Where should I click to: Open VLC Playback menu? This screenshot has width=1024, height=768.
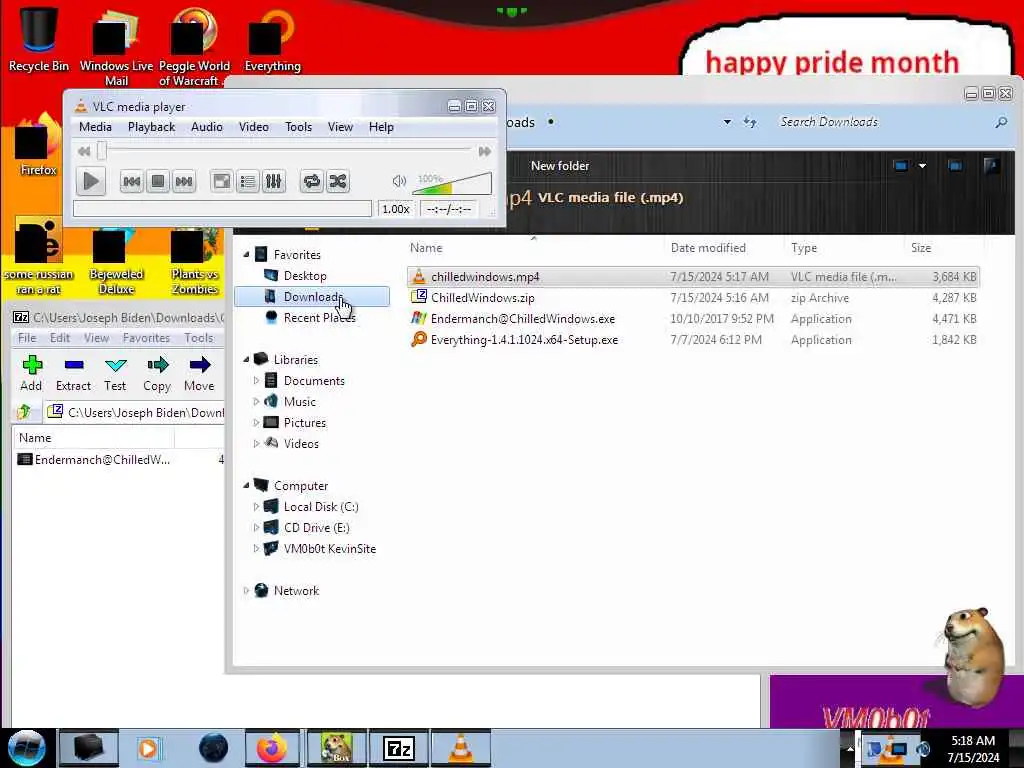coord(152,127)
